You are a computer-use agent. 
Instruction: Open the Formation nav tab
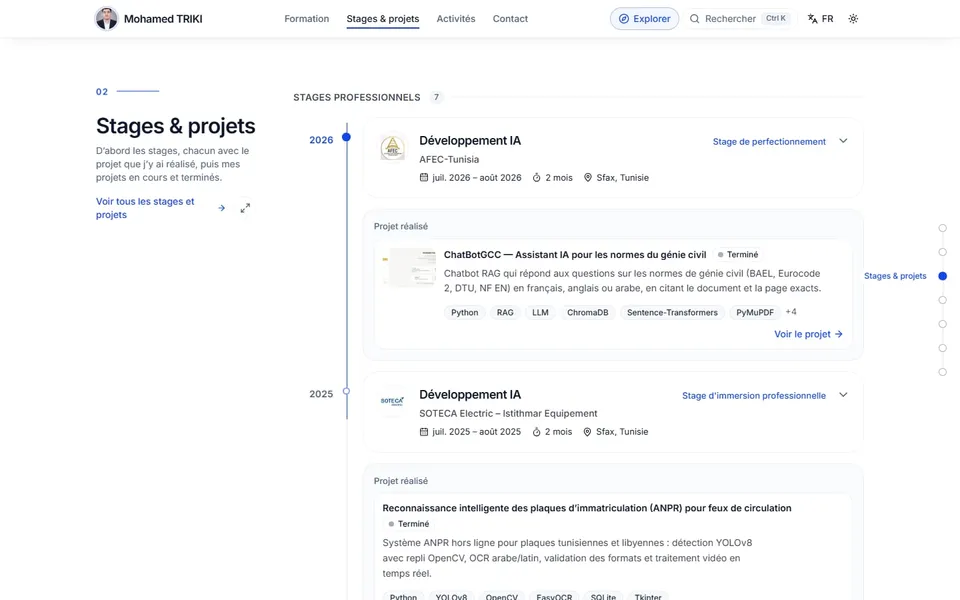click(x=307, y=19)
